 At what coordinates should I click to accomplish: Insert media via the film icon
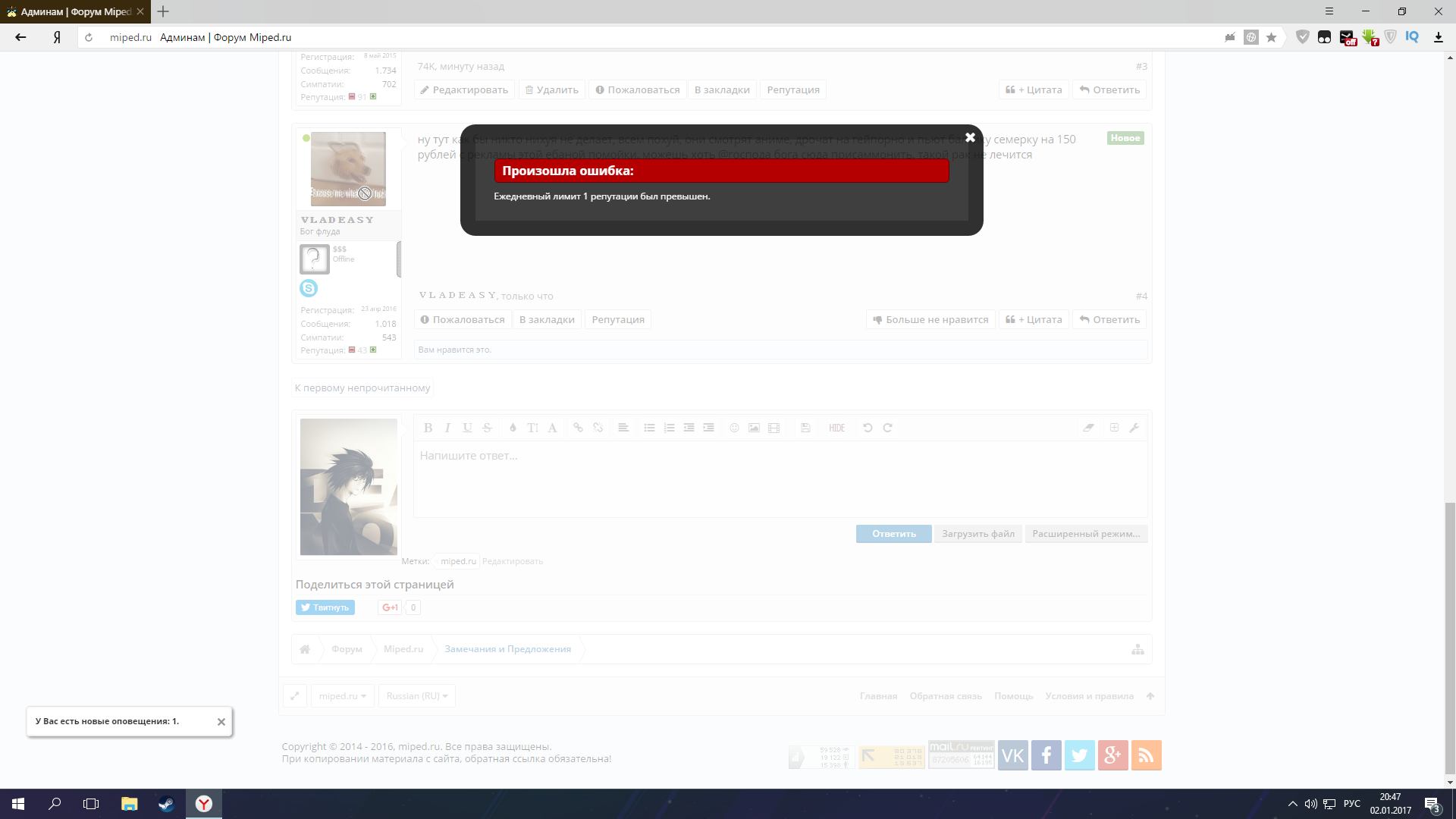coord(773,428)
